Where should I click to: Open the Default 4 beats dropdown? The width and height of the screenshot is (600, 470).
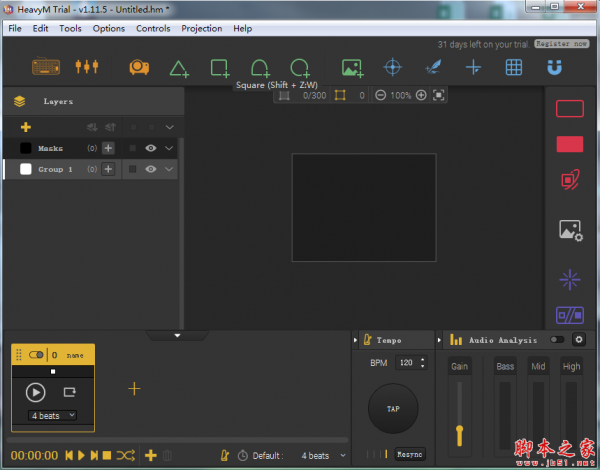(x=323, y=455)
